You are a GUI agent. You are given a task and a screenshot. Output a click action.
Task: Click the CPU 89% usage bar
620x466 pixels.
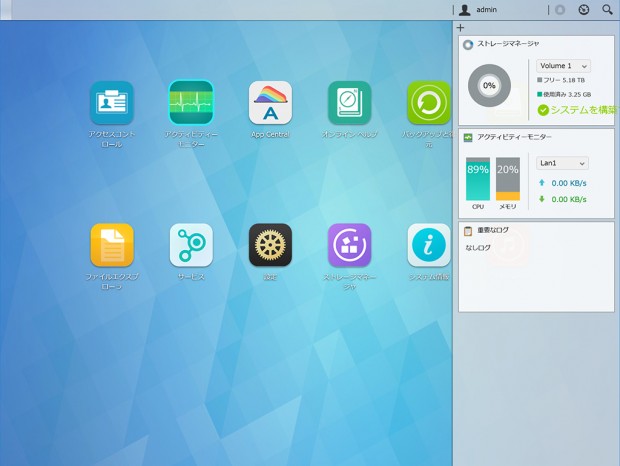478,179
